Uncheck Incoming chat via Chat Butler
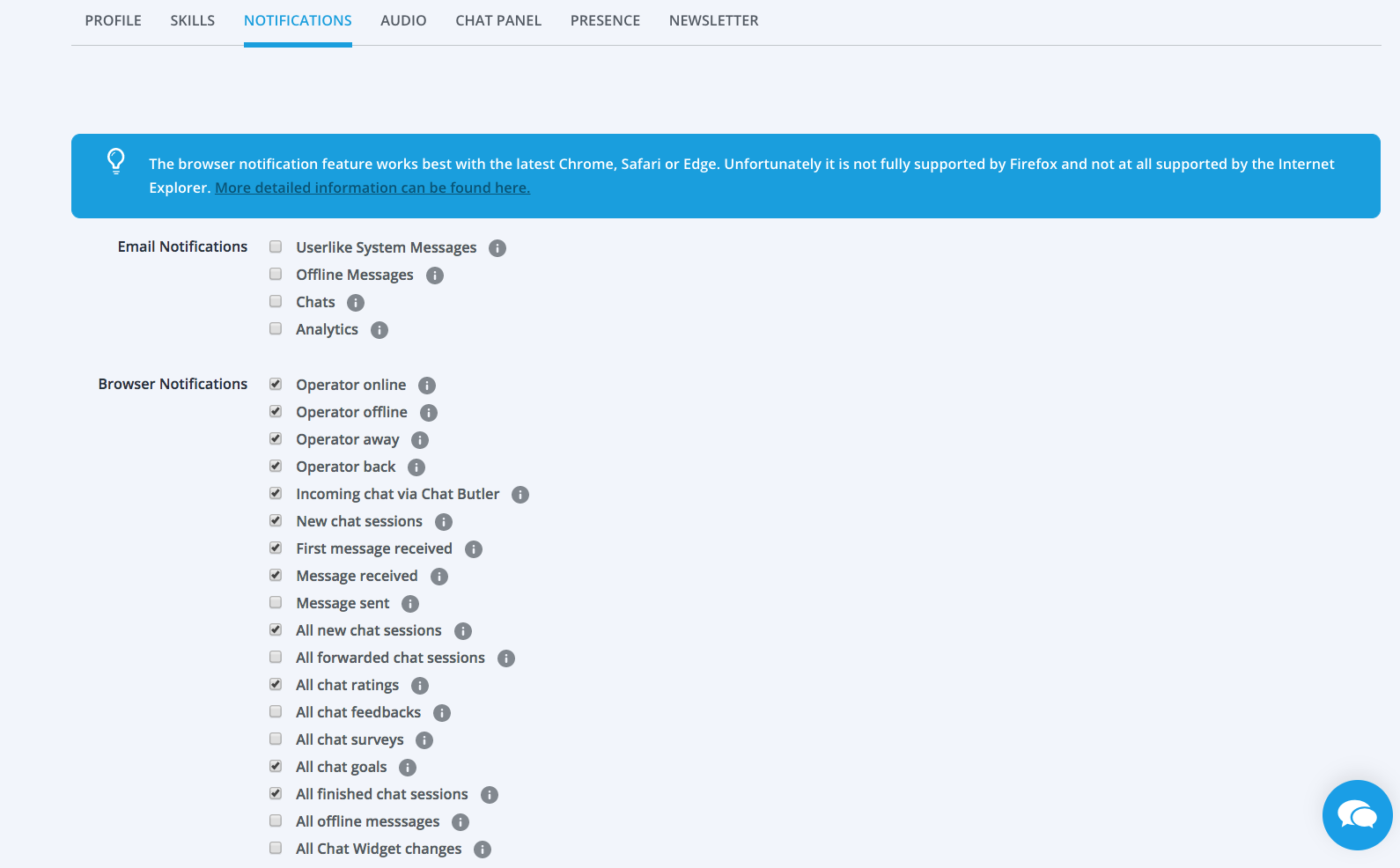The width and height of the screenshot is (1400, 868). point(276,493)
